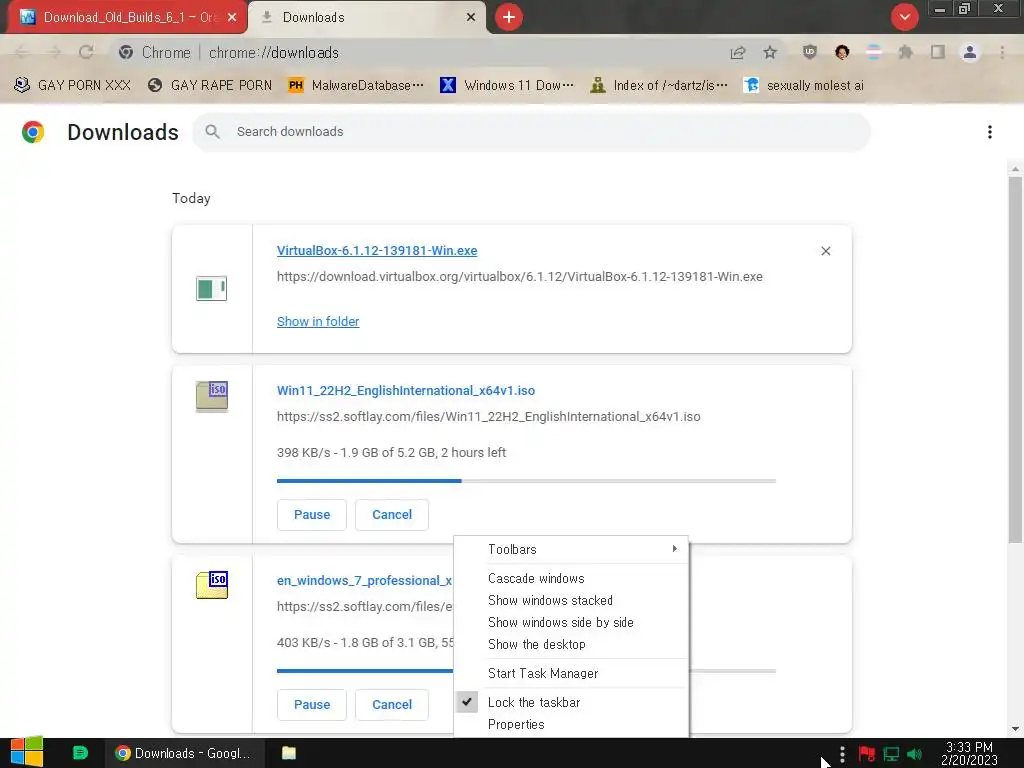Click the Windows 7 iso file icon
Viewport: 1024px width, 768px height.
212,584
